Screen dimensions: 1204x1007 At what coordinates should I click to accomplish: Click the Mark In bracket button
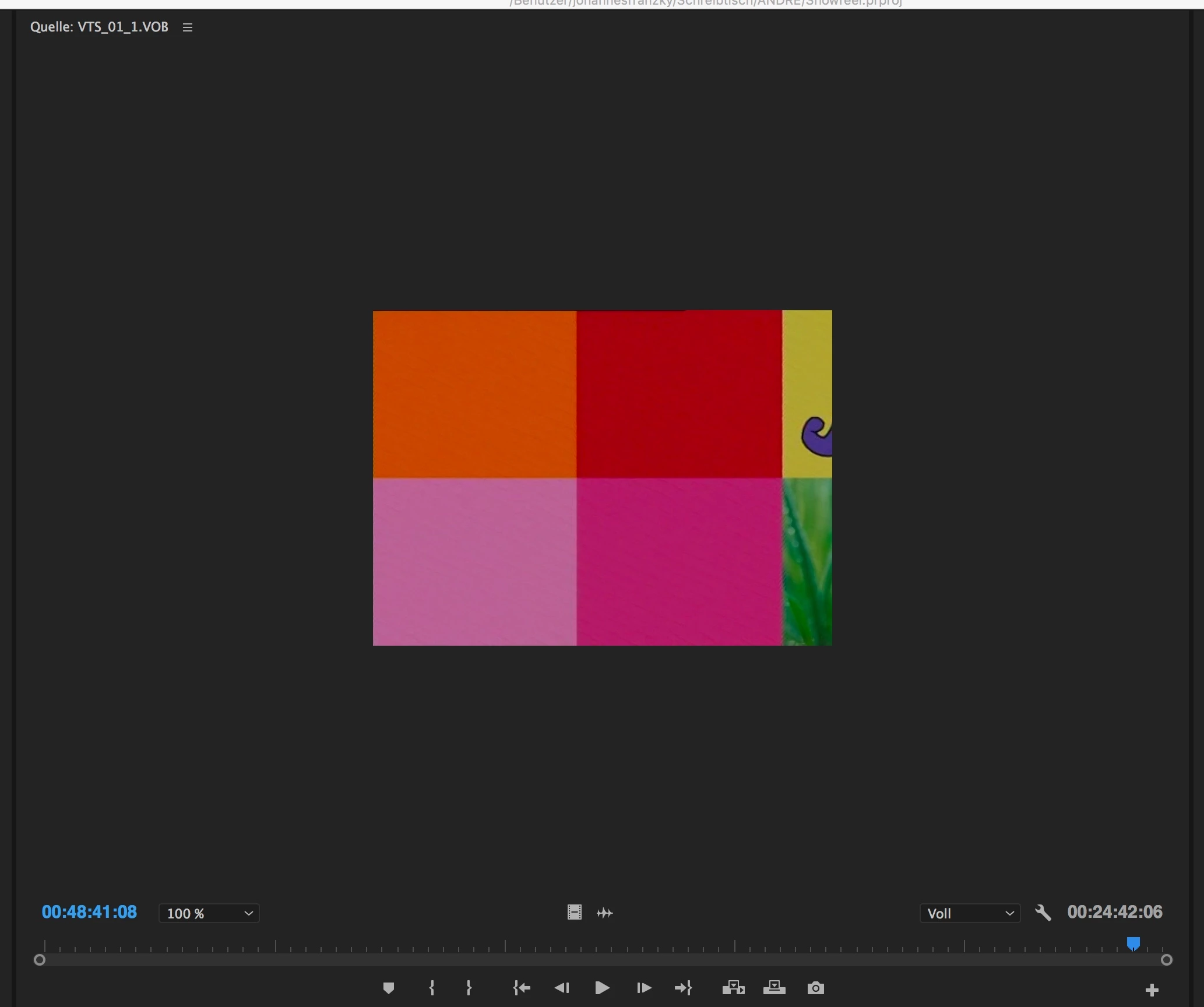click(x=432, y=988)
